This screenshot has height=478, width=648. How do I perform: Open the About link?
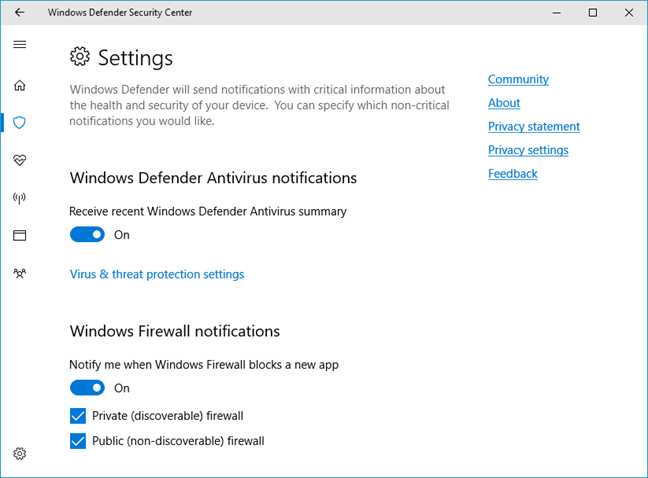tap(504, 103)
